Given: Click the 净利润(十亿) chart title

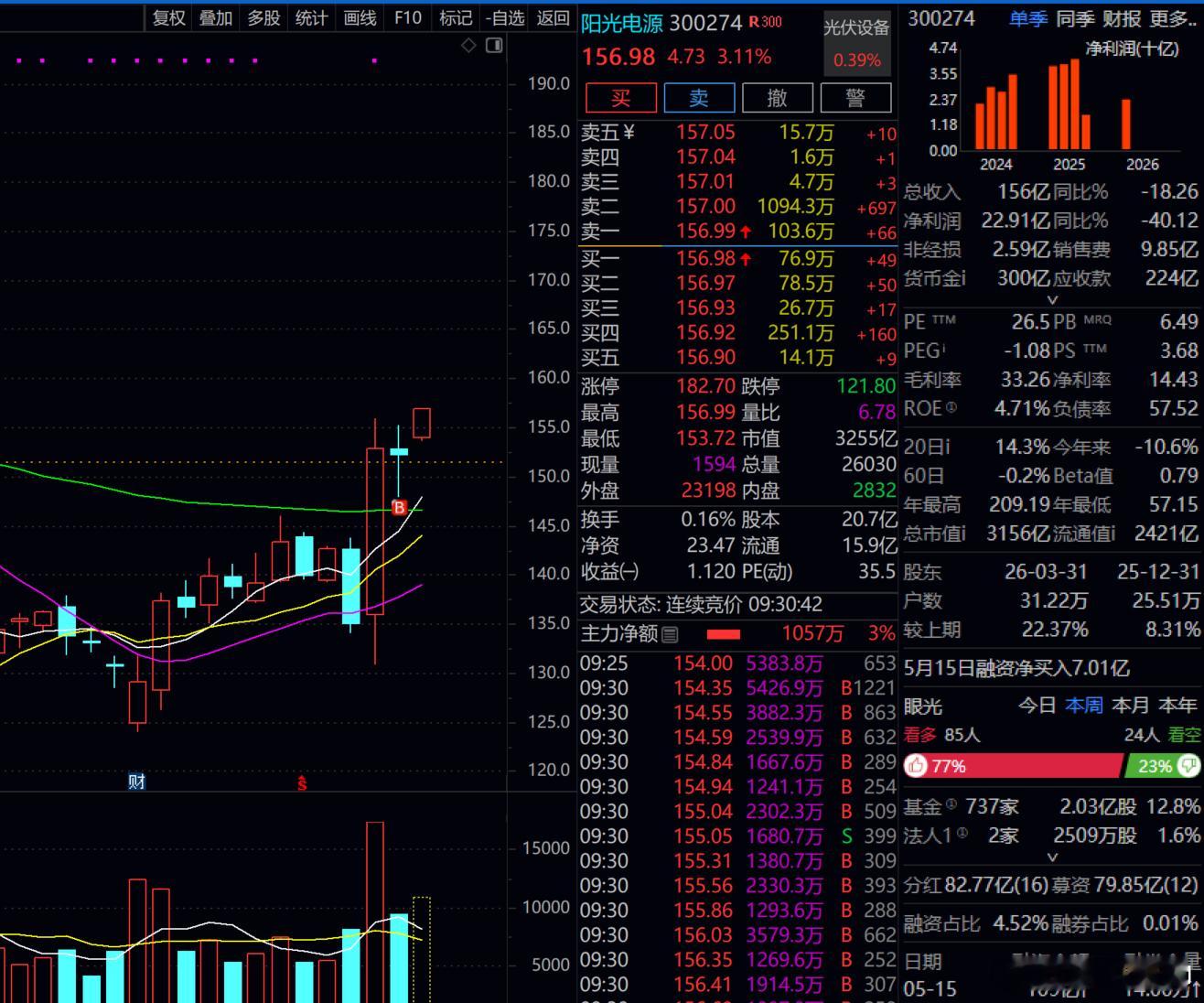Looking at the screenshot, I should click(x=1132, y=49).
